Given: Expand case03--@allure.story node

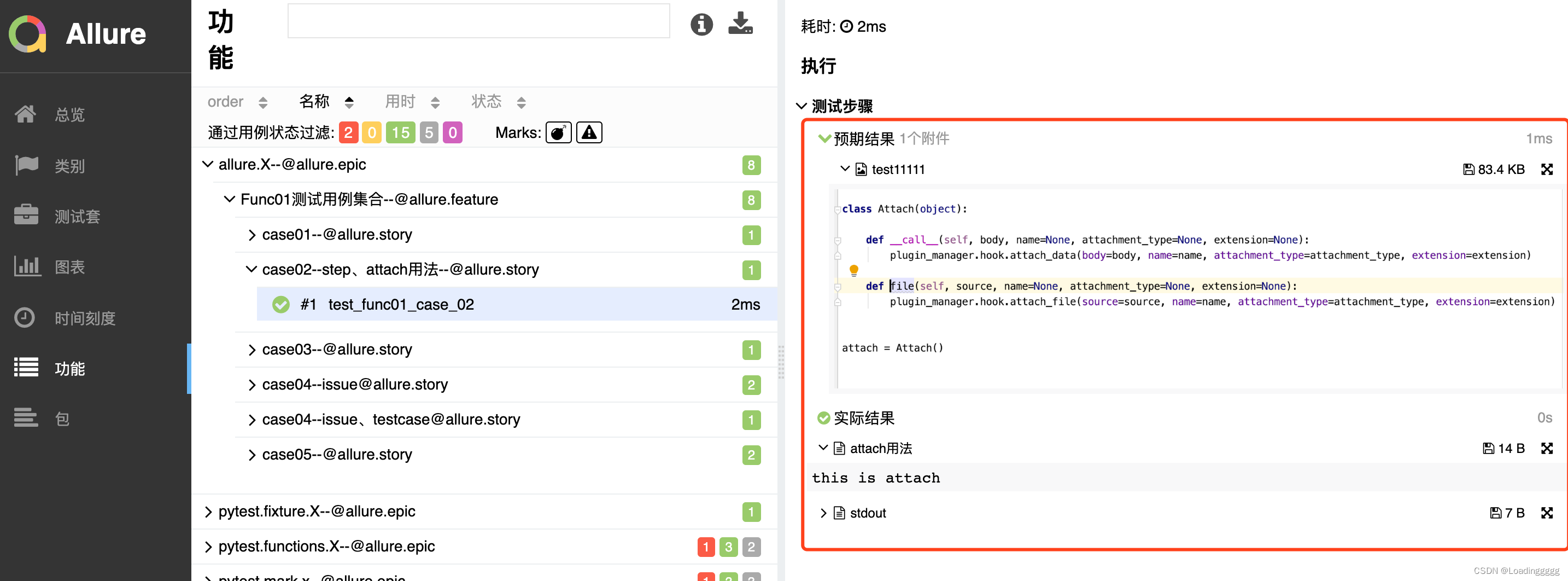Looking at the screenshot, I should tap(251, 350).
